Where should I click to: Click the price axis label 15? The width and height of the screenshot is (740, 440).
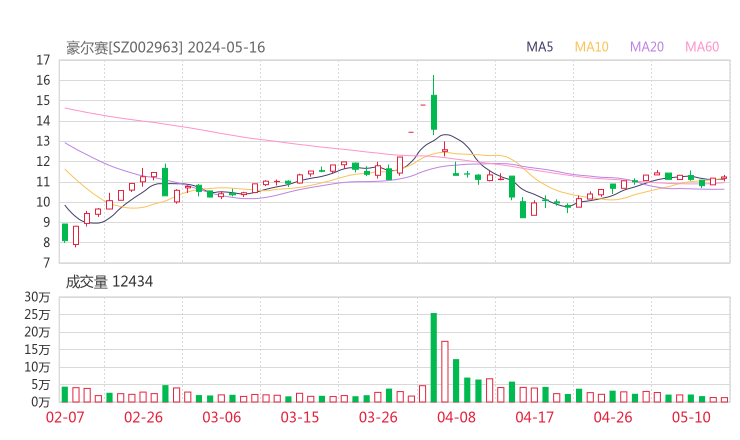click(43, 101)
